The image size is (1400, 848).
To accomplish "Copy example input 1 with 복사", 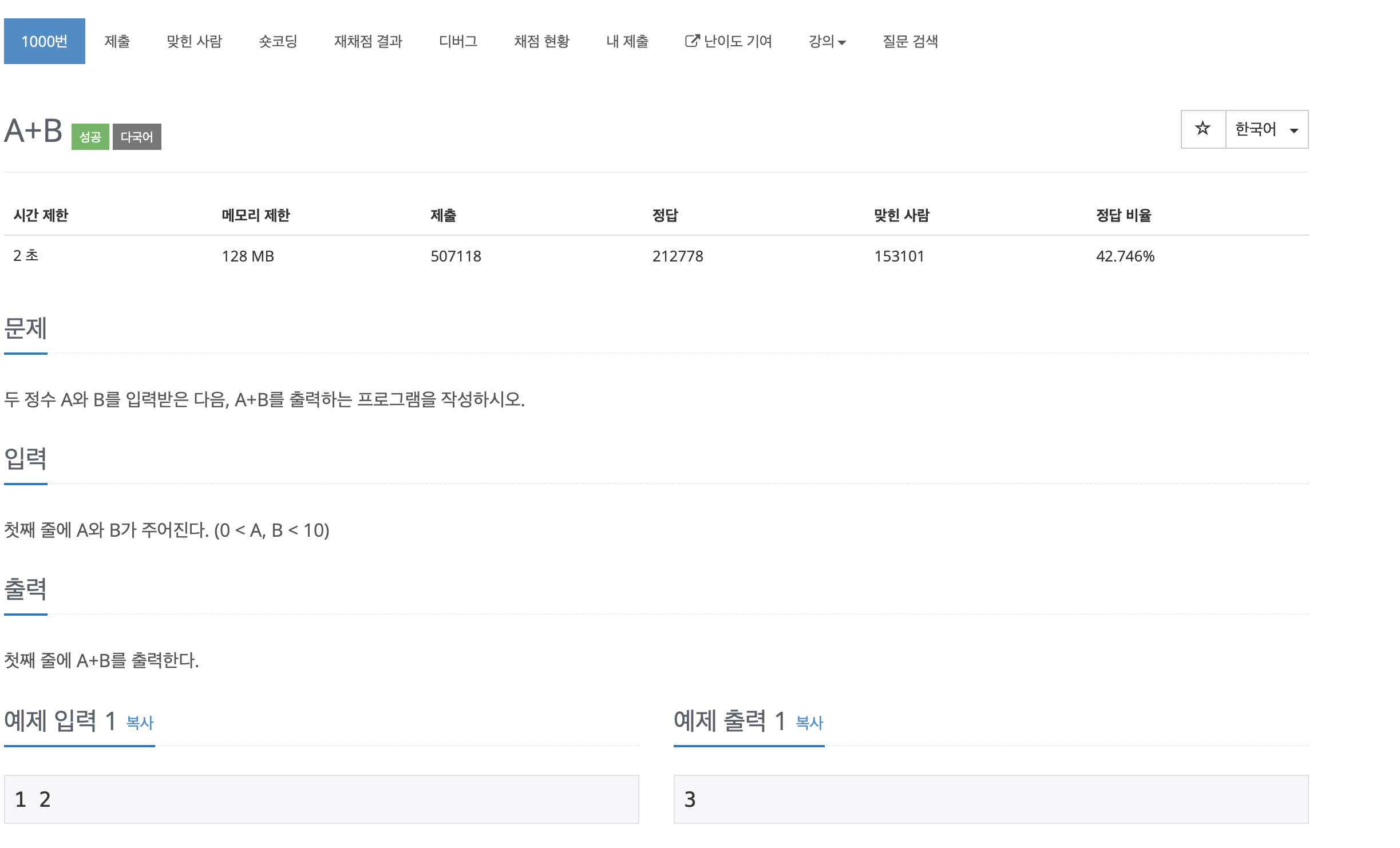I will (140, 723).
